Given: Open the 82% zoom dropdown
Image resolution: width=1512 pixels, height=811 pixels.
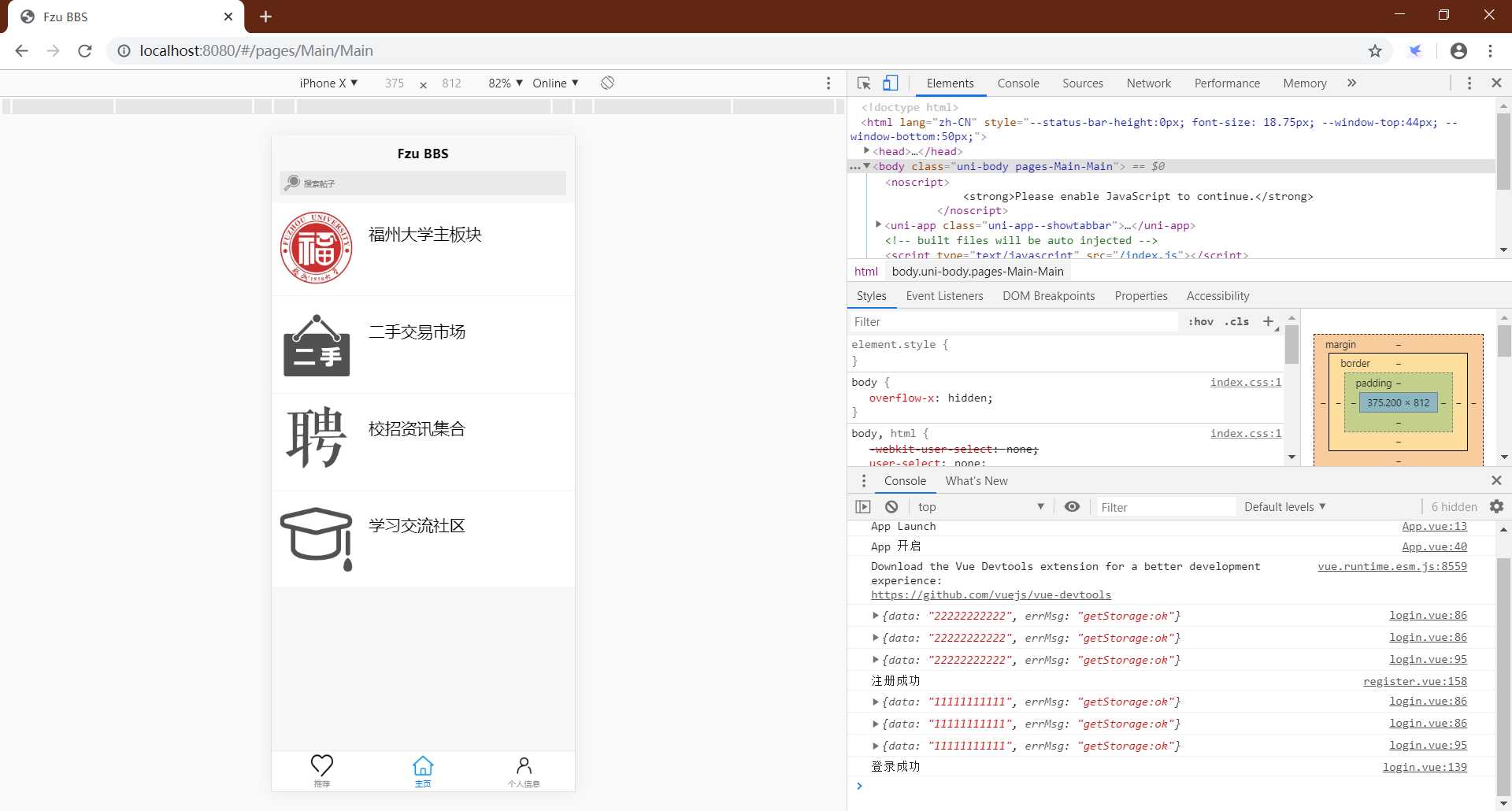Looking at the screenshot, I should click(506, 83).
